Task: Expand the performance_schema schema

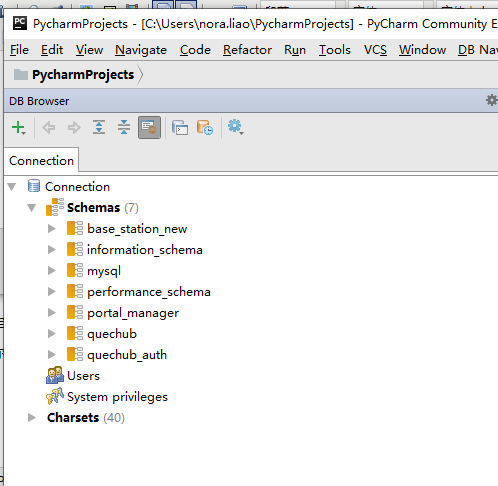Action: [52, 292]
